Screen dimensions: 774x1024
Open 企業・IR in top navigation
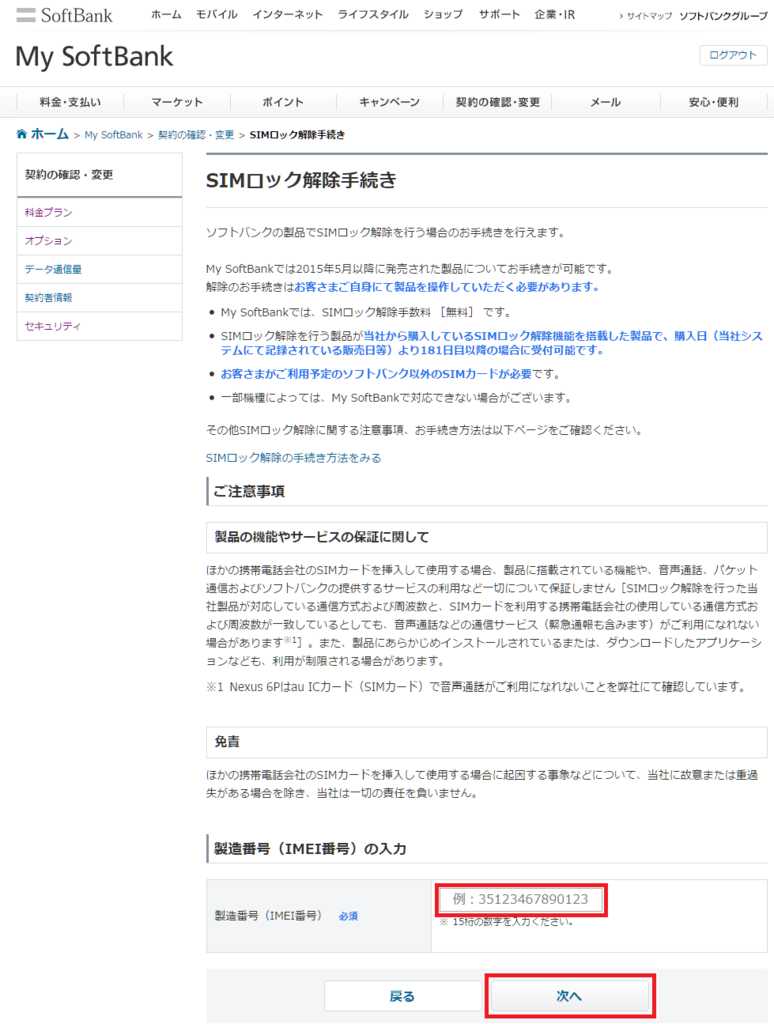coord(555,14)
